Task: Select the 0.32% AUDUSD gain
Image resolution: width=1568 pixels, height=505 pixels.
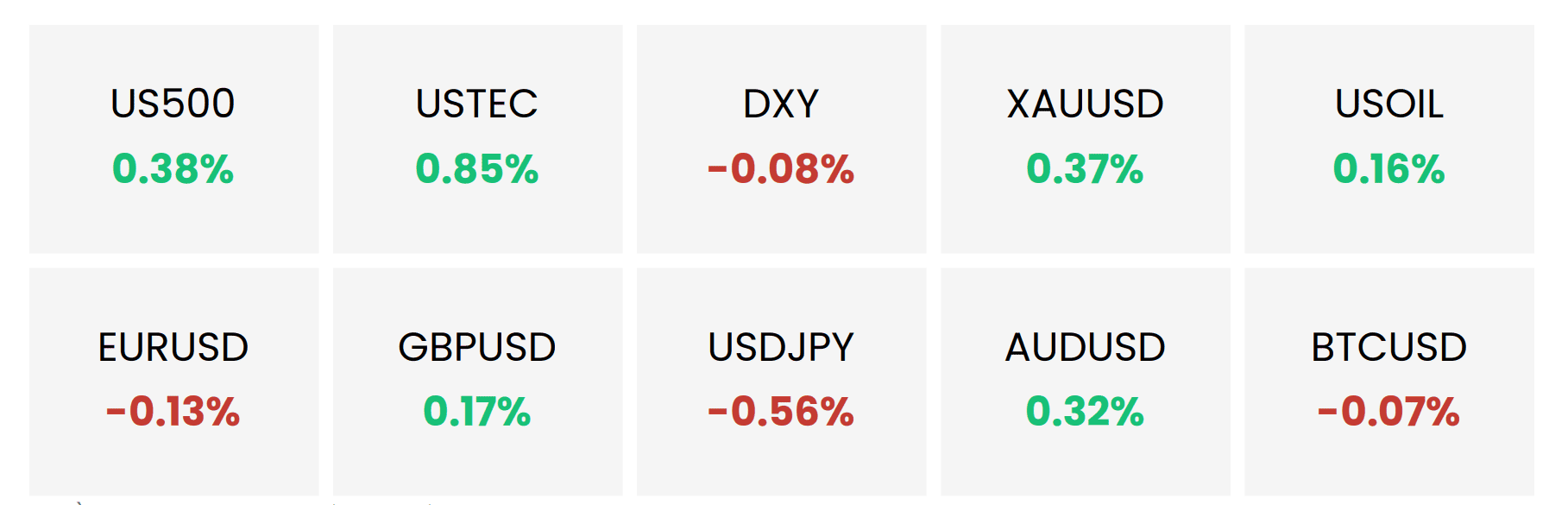Action: 1085,412
